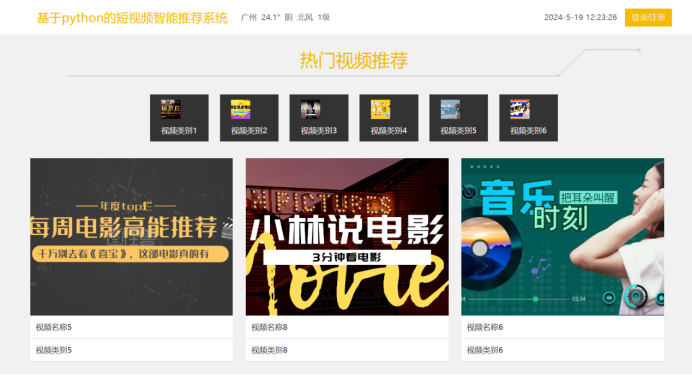Click the 热门视频推荐 section heading

coord(354,60)
